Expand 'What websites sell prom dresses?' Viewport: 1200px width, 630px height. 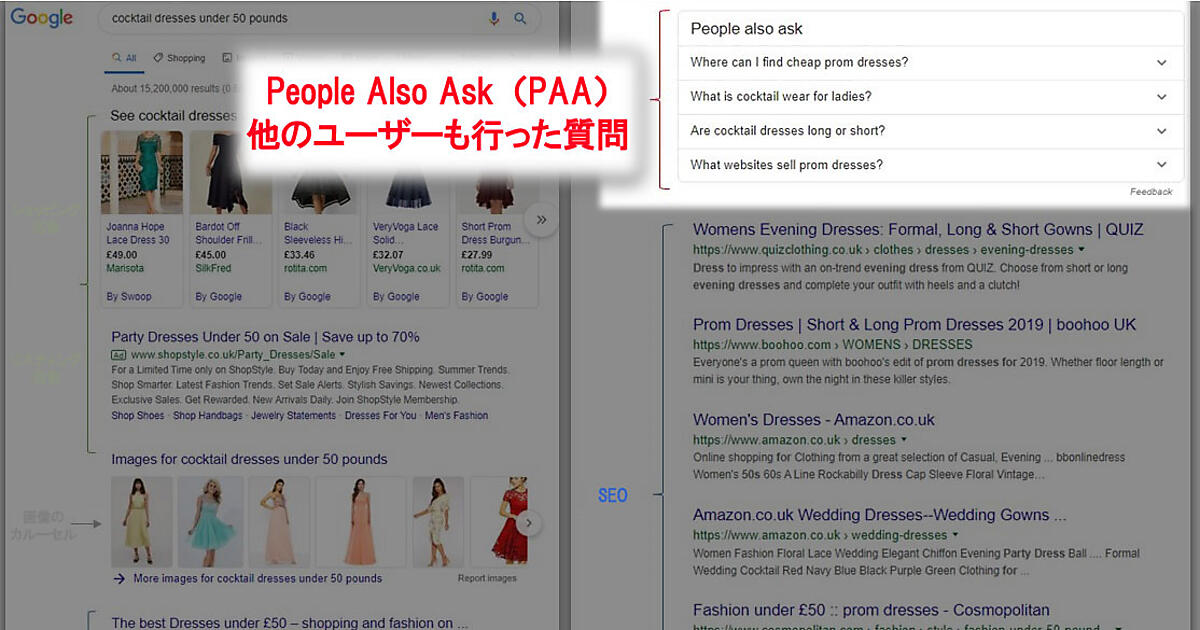tap(930, 164)
